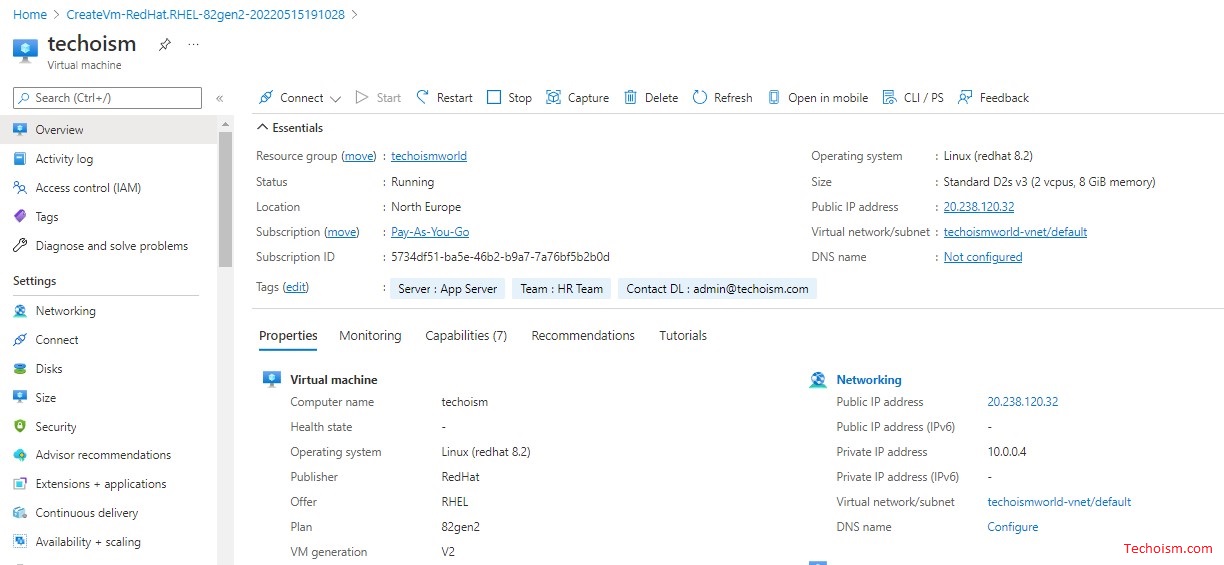Image resolution: width=1224 pixels, height=565 pixels.
Task: Open the more options ellipsis beside techoism
Action: point(194,45)
